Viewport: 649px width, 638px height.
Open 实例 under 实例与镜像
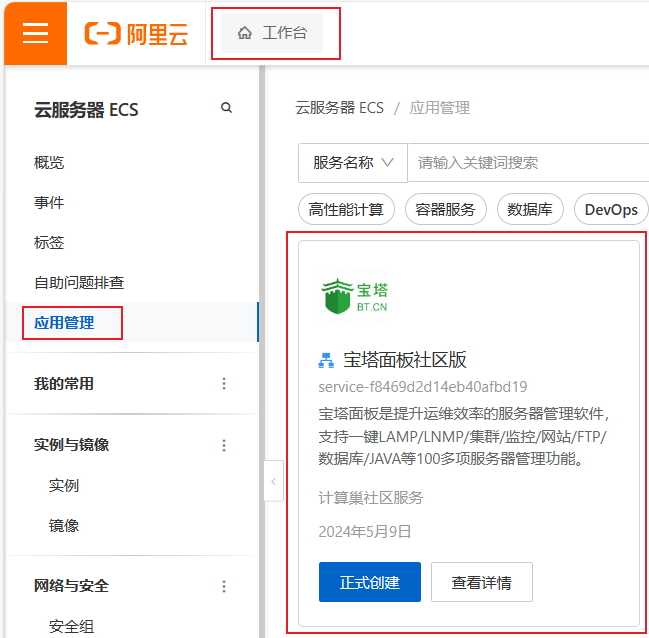64,485
